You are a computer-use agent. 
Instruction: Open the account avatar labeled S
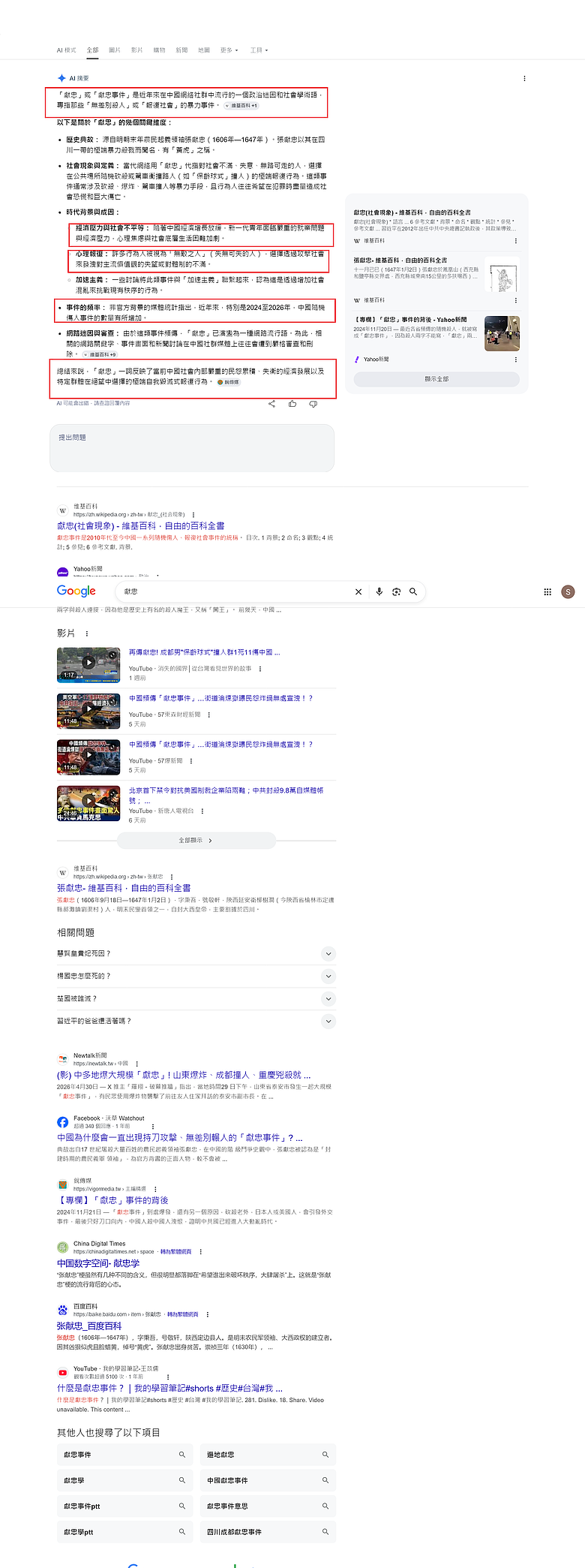coord(568,591)
